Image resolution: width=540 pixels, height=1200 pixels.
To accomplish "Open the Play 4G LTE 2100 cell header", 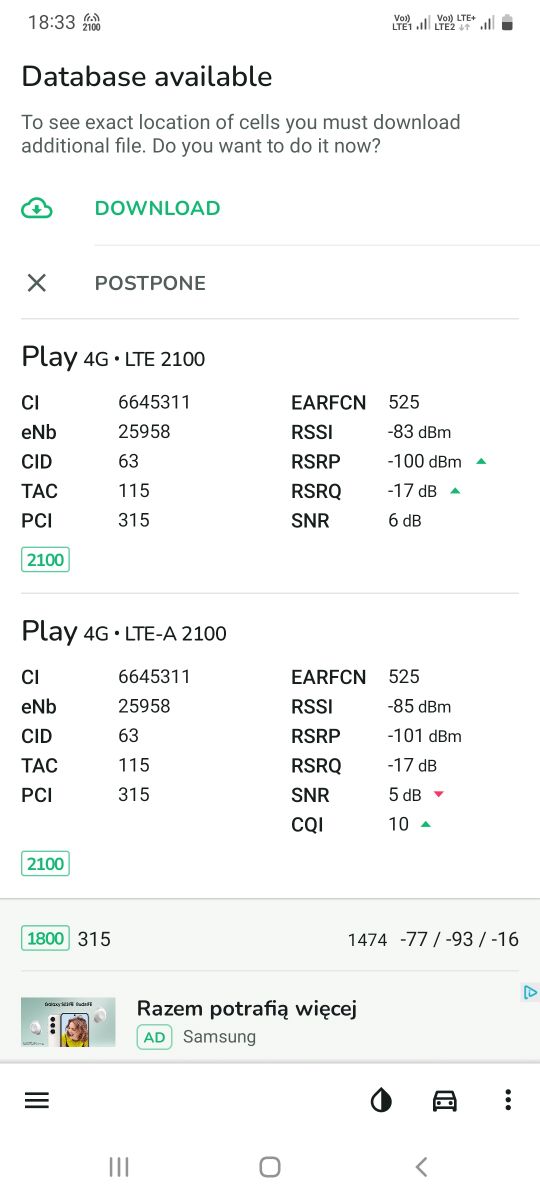I will (113, 358).
